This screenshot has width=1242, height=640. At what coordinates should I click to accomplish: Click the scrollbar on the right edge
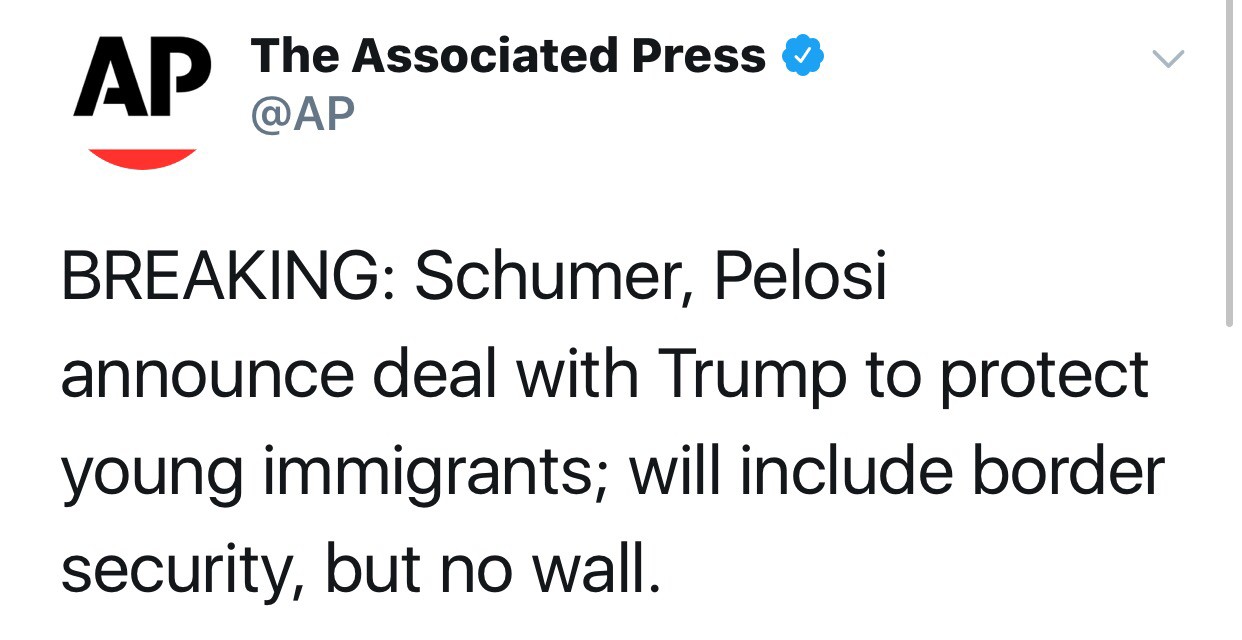pos(1229,160)
